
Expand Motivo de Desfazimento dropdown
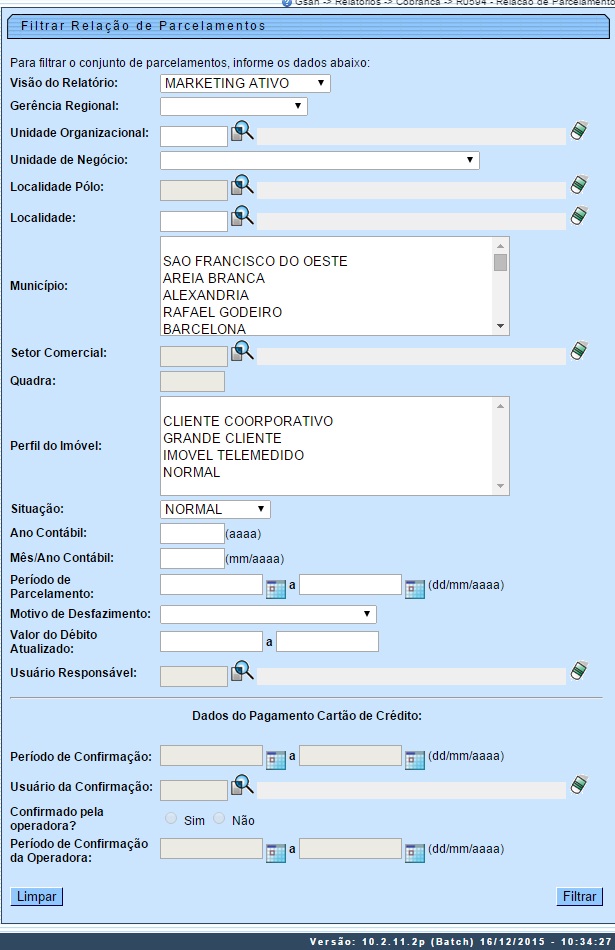268,614
